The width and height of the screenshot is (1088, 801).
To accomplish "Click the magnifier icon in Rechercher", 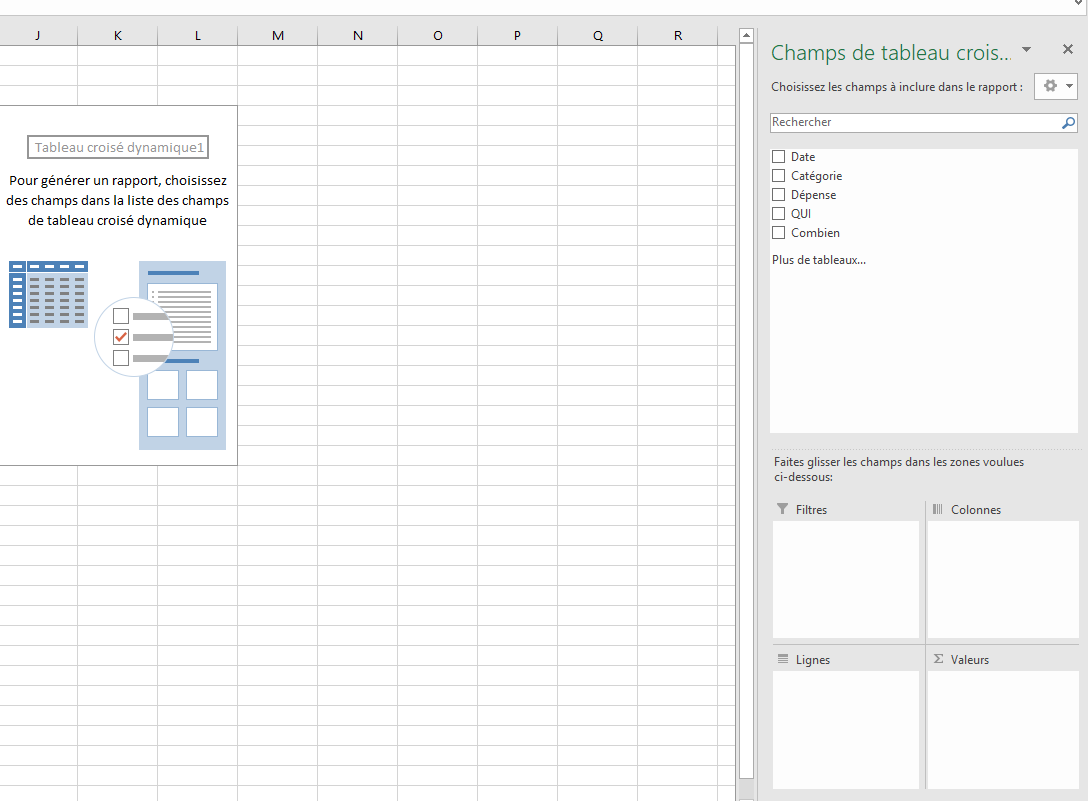I will tap(1069, 122).
